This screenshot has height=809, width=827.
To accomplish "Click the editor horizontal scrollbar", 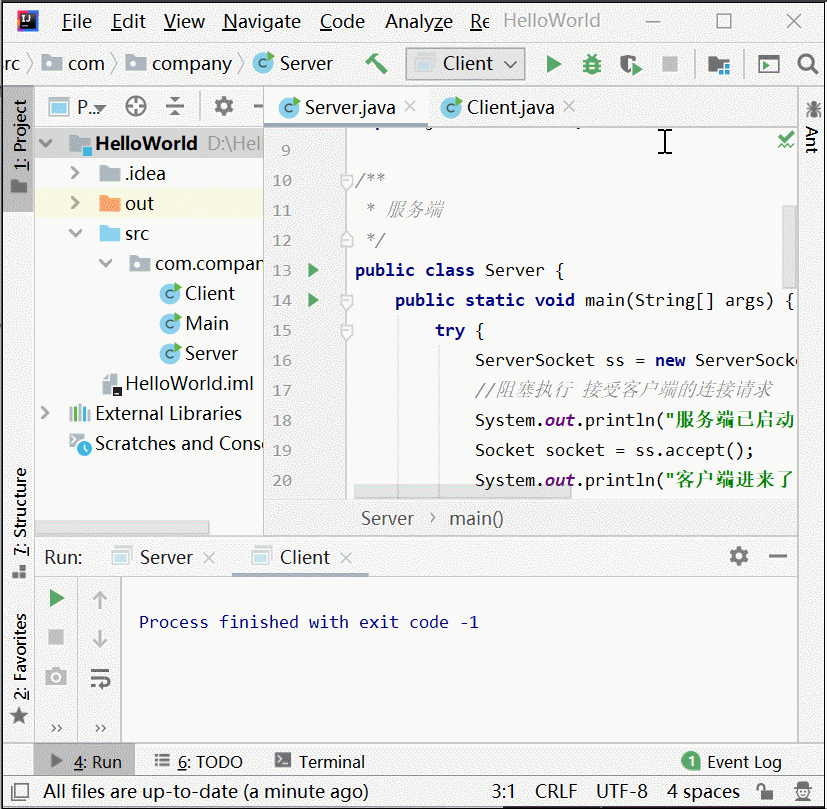I will [x=463, y=492].
